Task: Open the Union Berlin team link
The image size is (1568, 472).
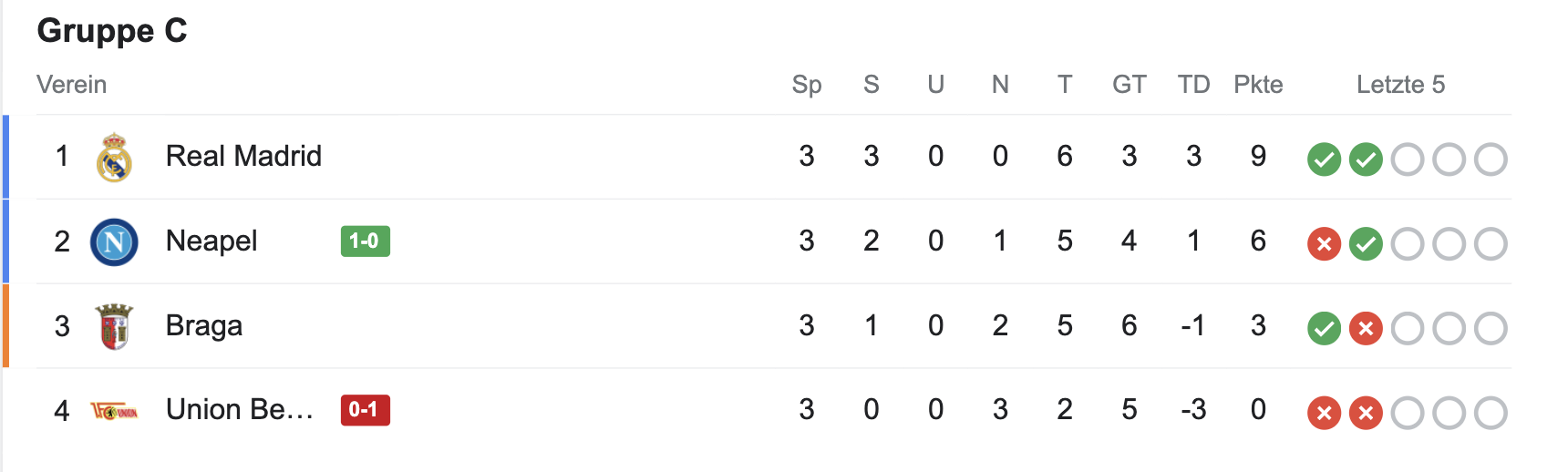Action: pos(239,410)
